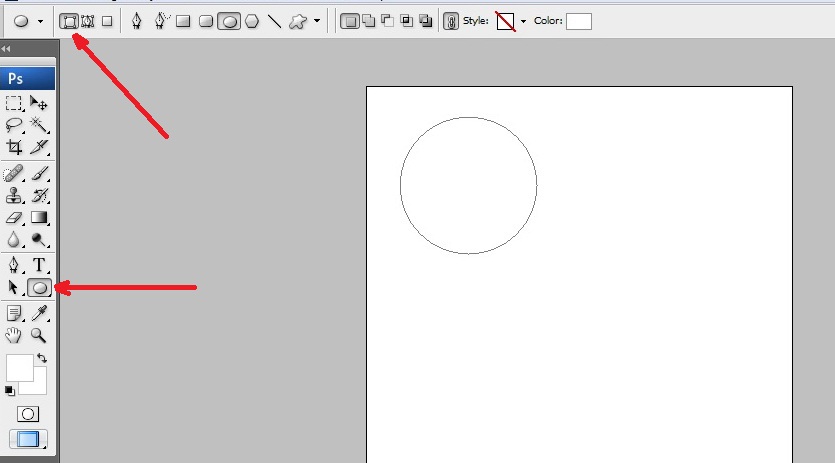Click the Ps logo at the toolbox top

pyautogui.click(x=27, y=79)
